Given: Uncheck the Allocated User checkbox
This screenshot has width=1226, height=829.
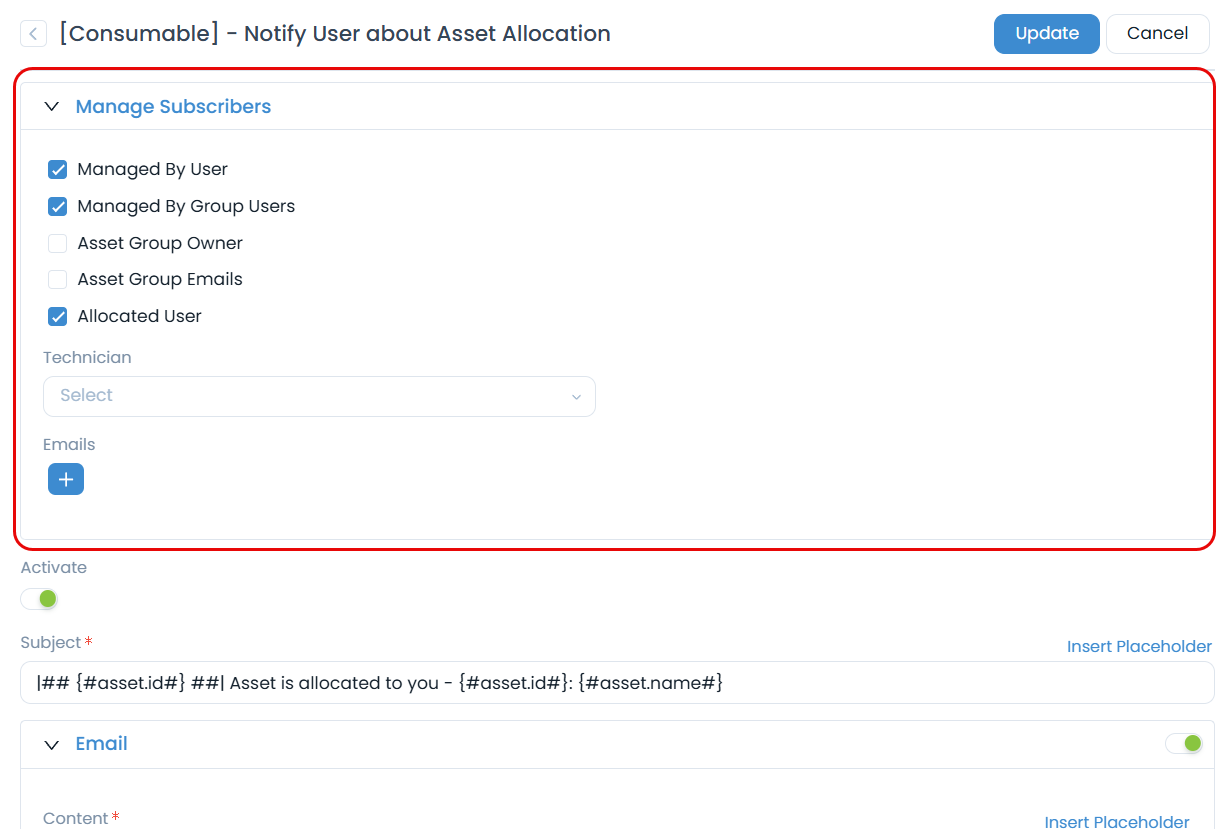Looking at the screenshot, I should click(x=58, y=317).
